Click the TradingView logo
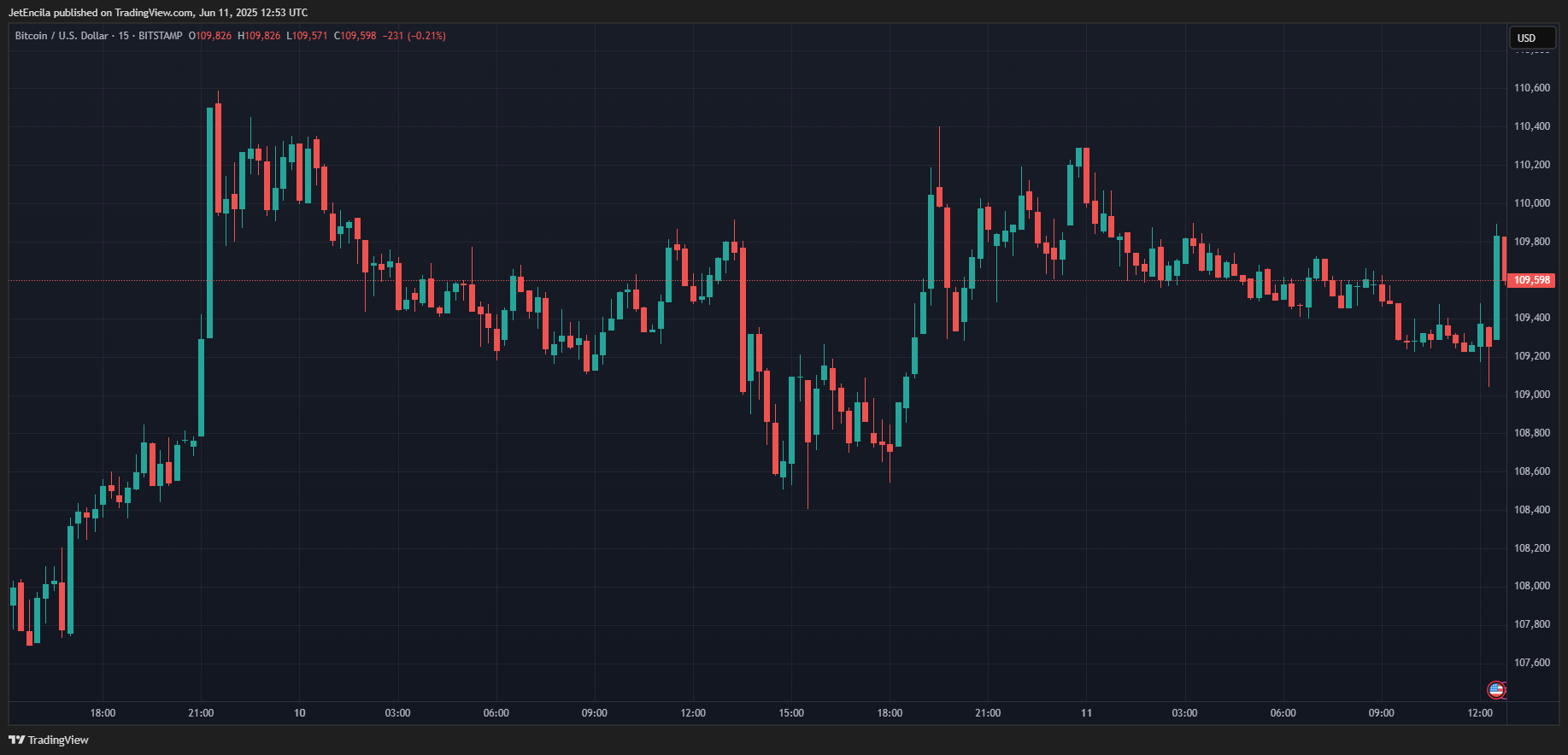 pyautogui.click(x=49, y=740)
